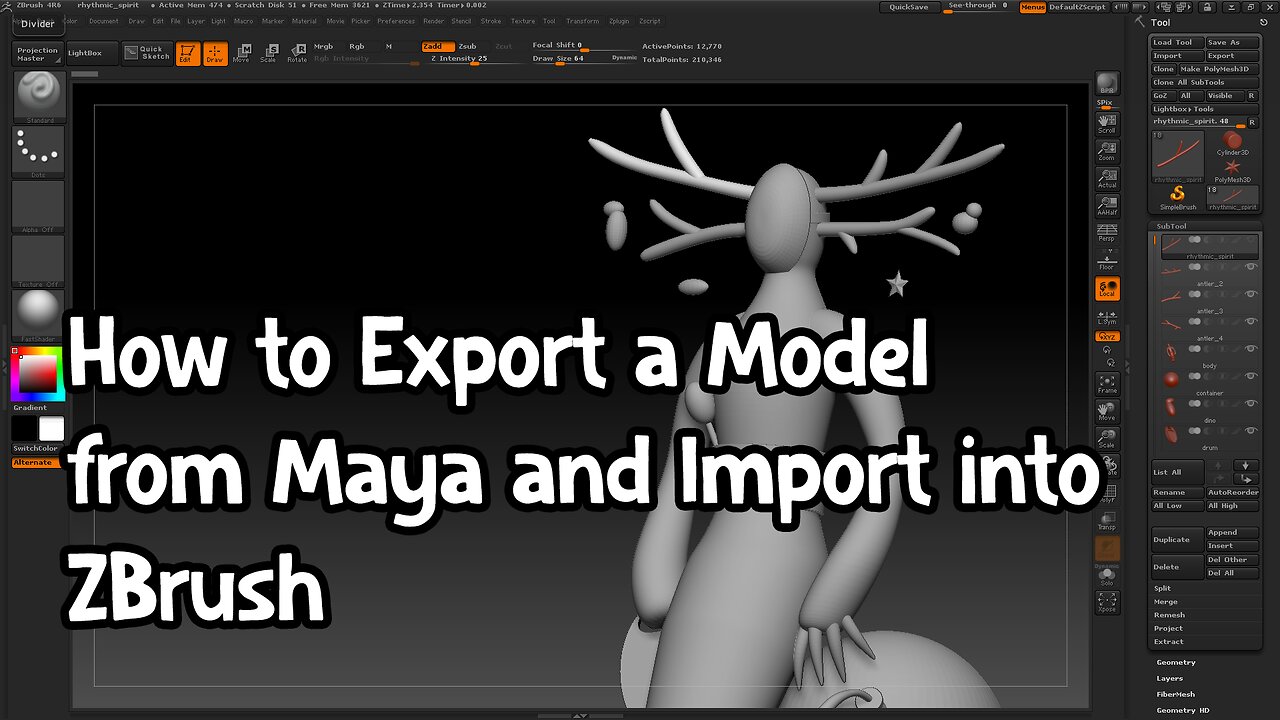Click the Append button
Image resolution: width=1280 pixels, height=720 pixels.
[x=1232, y=533]
